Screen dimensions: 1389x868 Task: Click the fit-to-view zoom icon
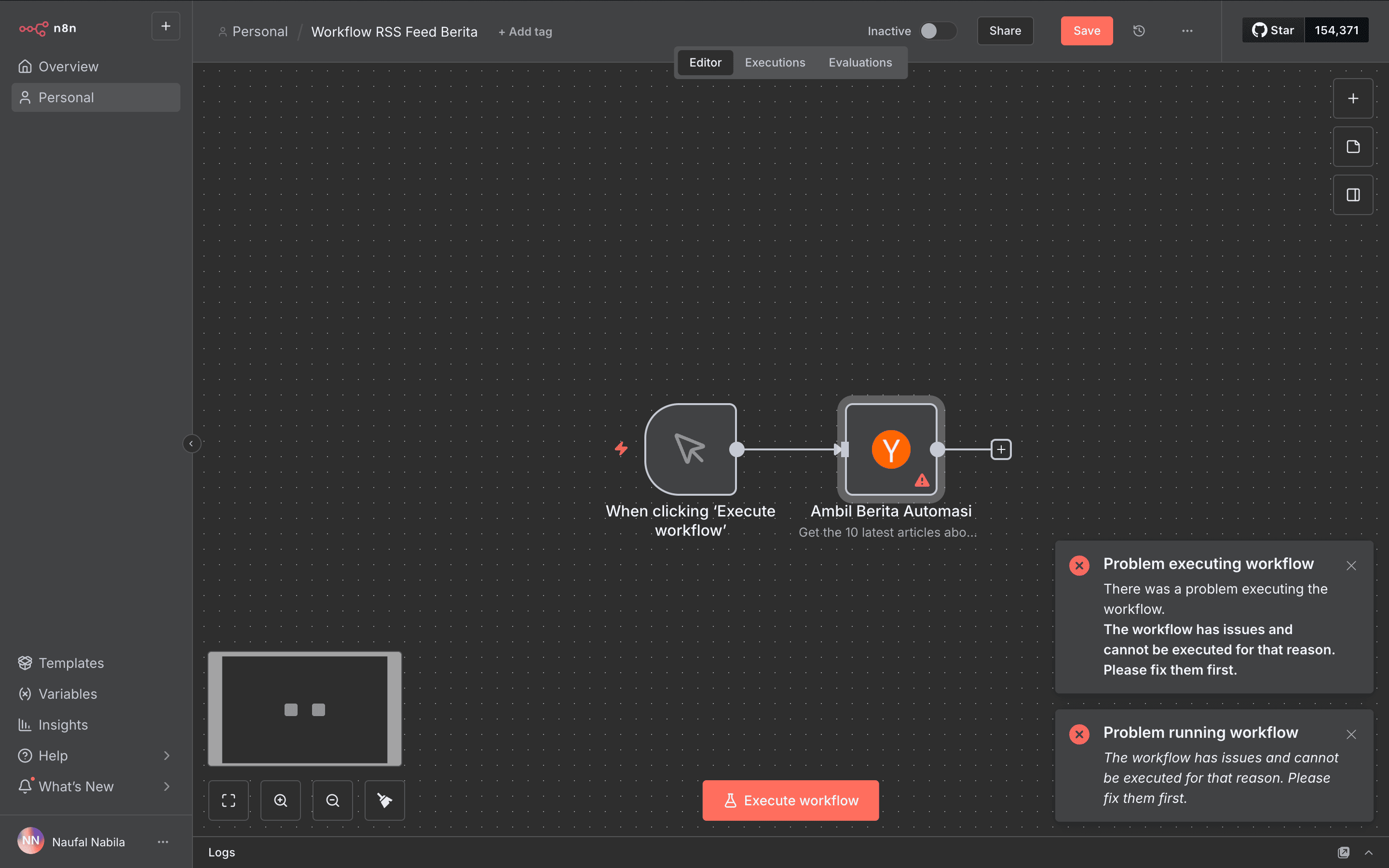click(x=229, y=800)
